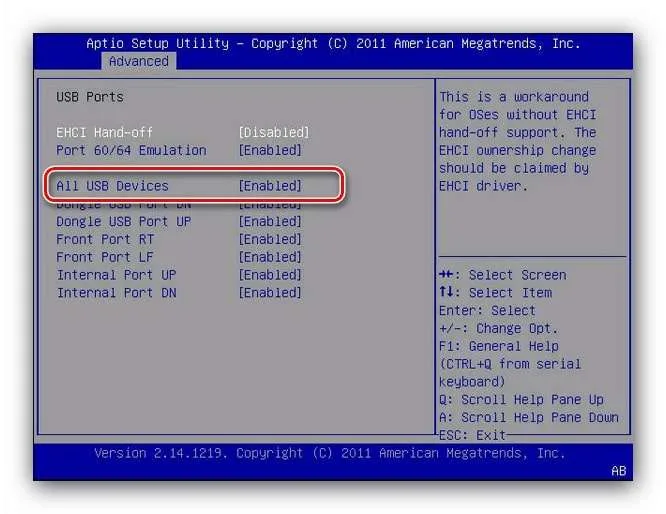Screen dimensions: 666x514
Task: Toggle Internal Port DN [Enabled] value
Action: click(270, 293)
